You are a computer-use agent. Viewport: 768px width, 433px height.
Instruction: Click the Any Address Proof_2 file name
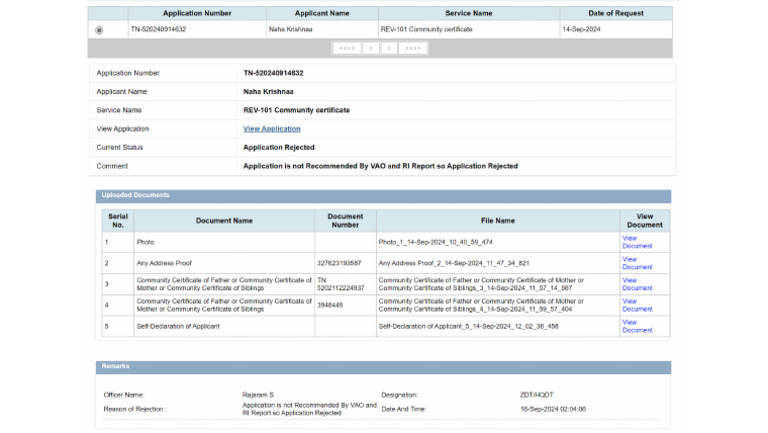[x=454, y=263]
